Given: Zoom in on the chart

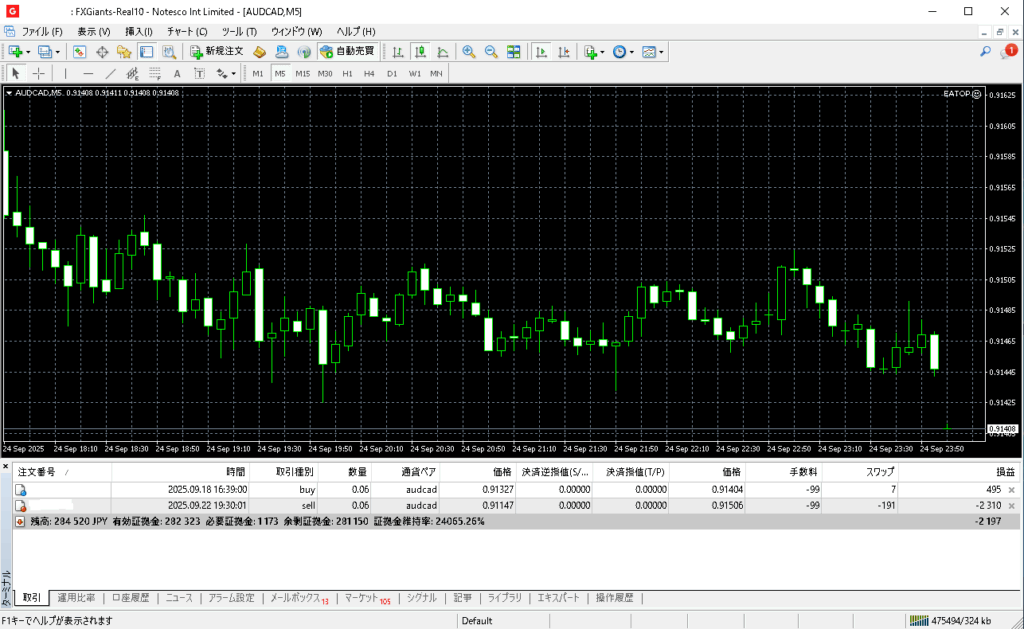Looking at the screenshot, I should click(x=469, y=51).
